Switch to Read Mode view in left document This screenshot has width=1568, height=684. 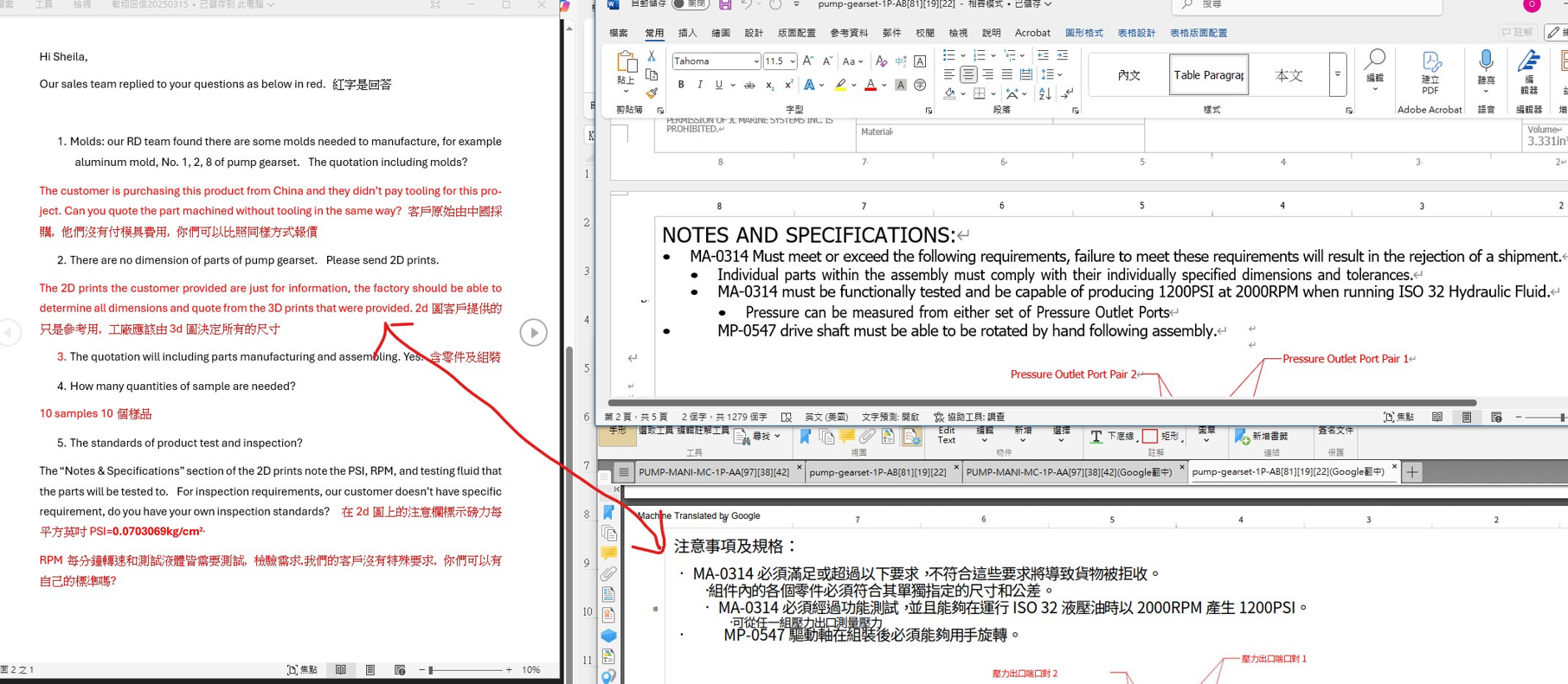coord(341,669)
